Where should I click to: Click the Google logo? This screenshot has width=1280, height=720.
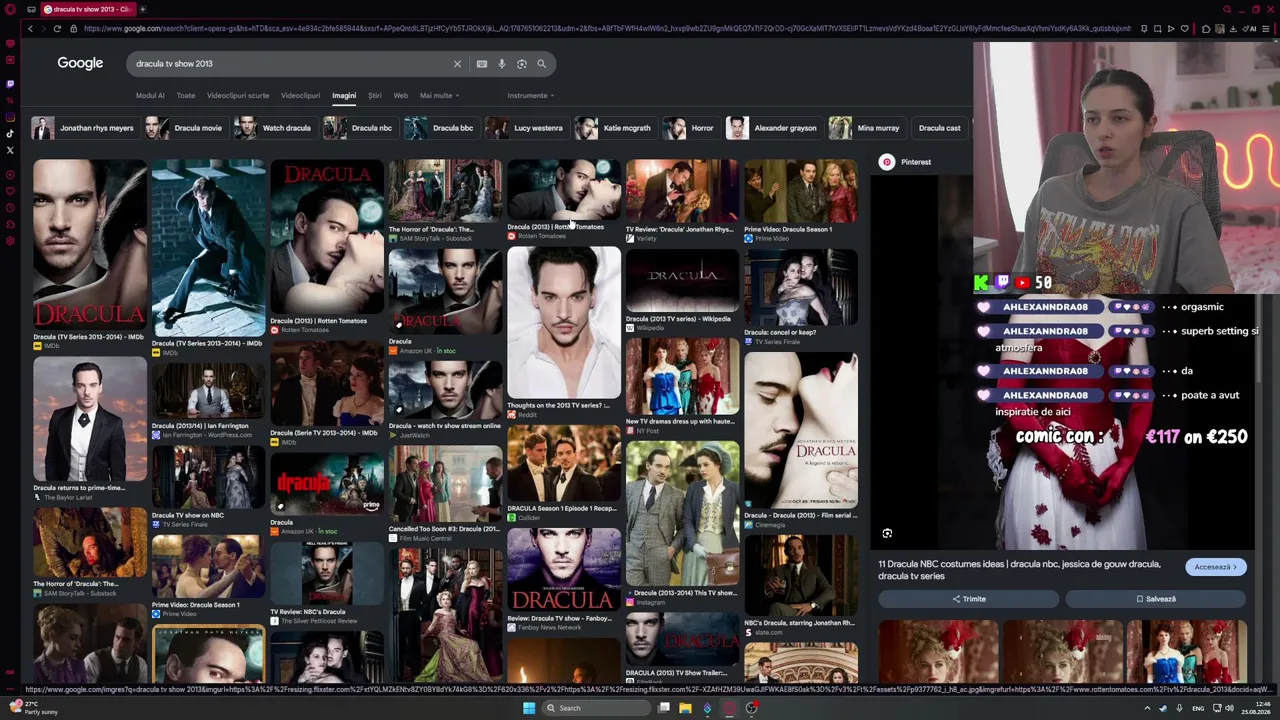point(80,64)
